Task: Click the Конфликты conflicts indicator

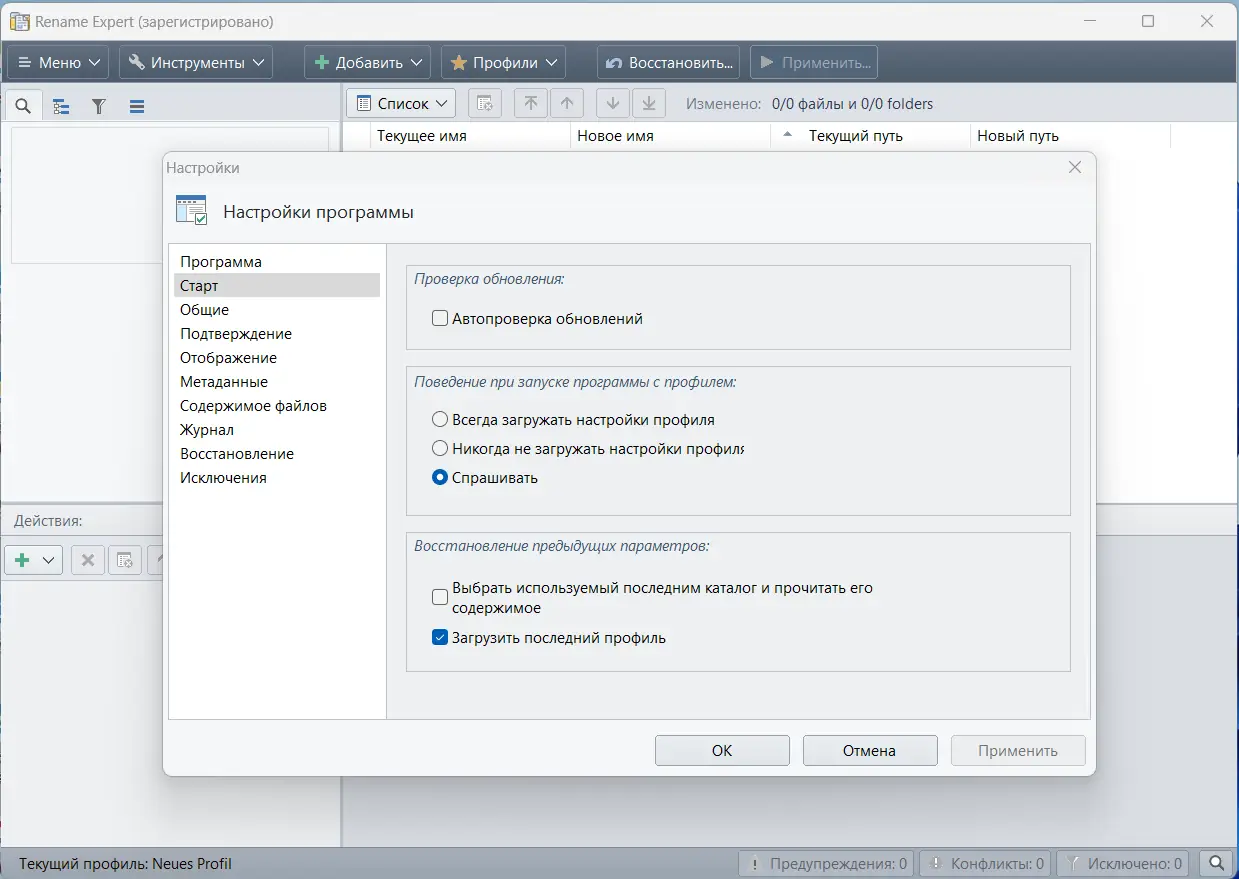Action: pyautogui.click(x=986, y=863)
